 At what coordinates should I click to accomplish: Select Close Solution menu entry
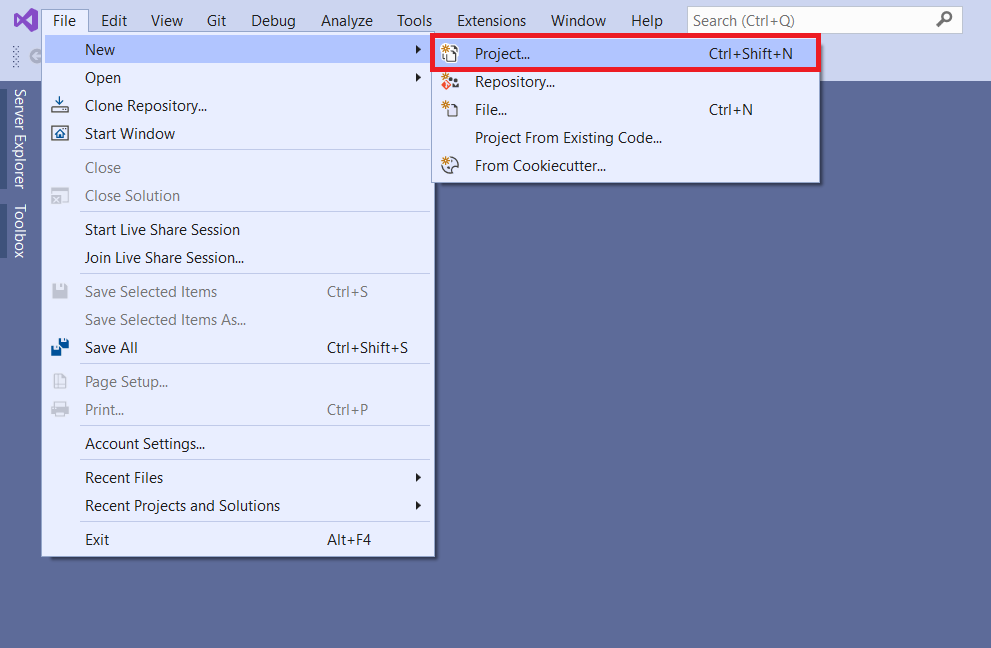[238, 195]
